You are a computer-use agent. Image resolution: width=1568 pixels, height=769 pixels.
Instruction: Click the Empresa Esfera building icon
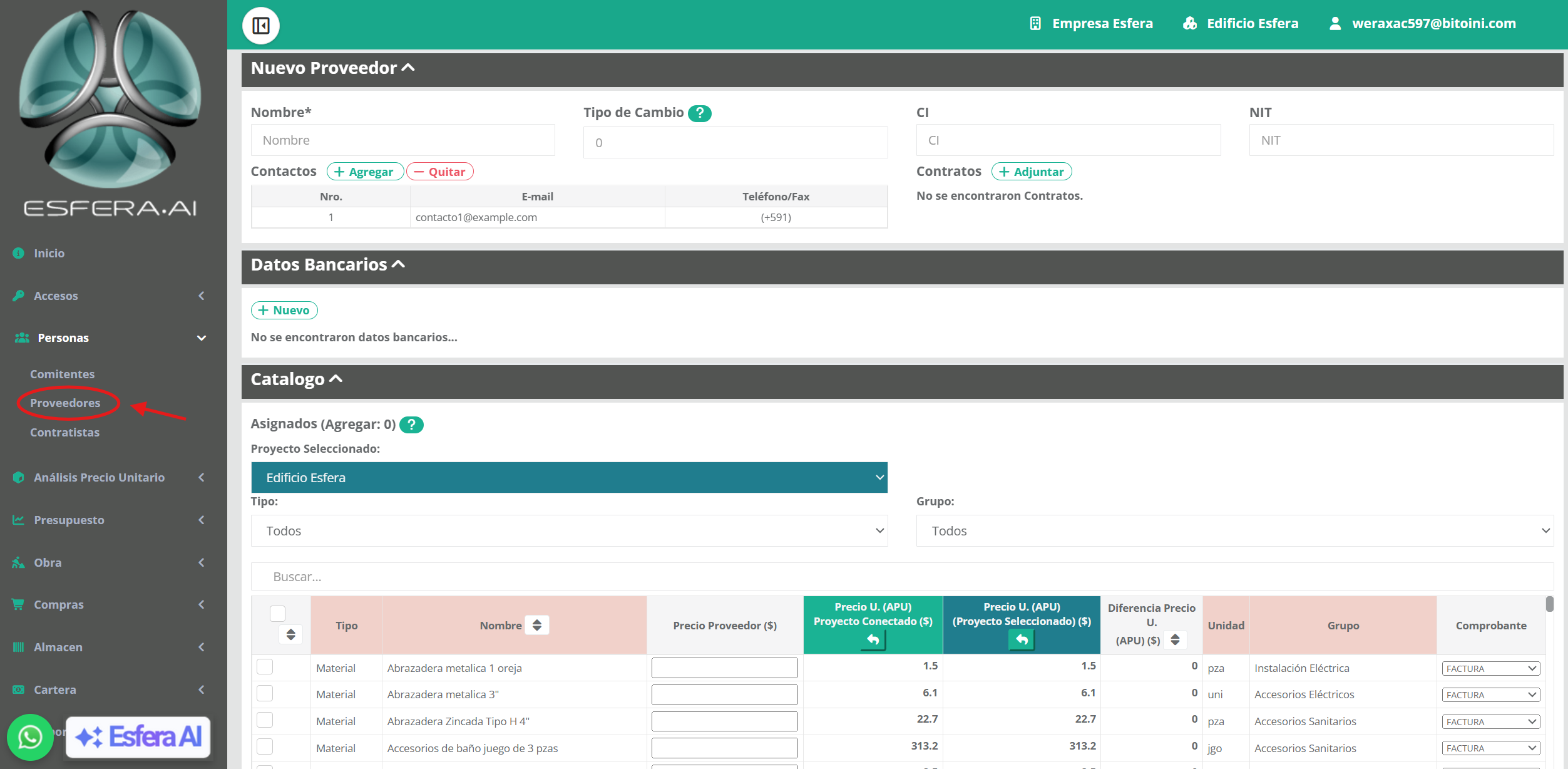[x=1035, y=24]
